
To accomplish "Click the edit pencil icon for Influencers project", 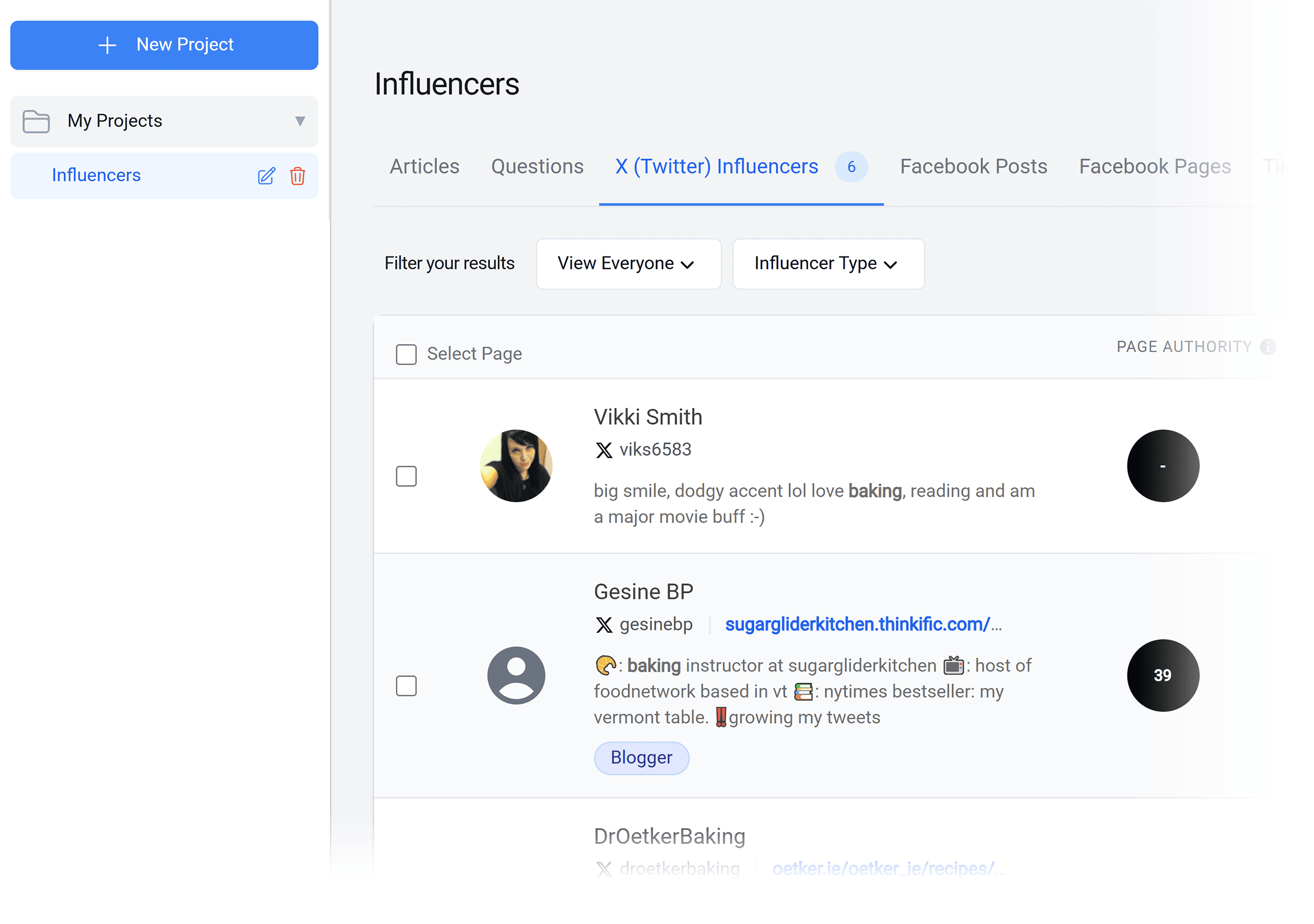I will tap(266, 176).
